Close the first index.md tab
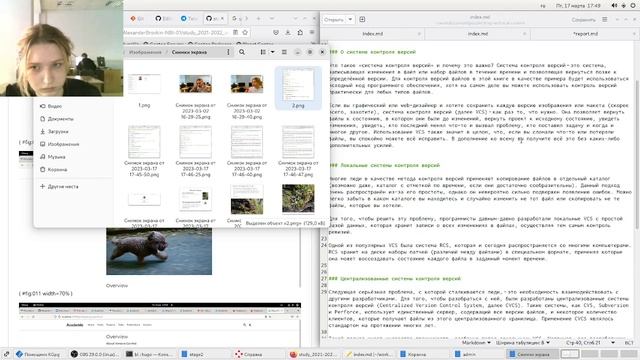 [419, 34]
